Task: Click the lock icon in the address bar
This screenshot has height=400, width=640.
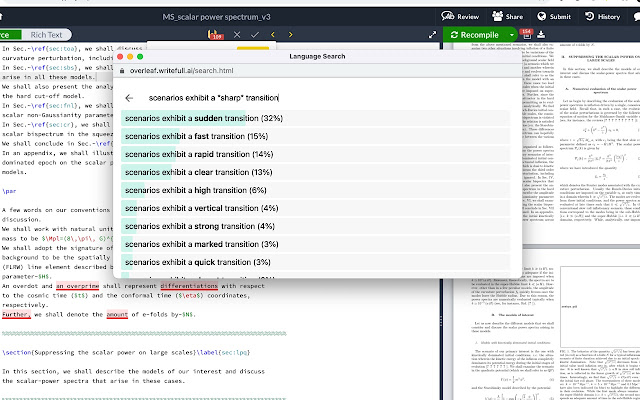Action: tap(122, 71)
